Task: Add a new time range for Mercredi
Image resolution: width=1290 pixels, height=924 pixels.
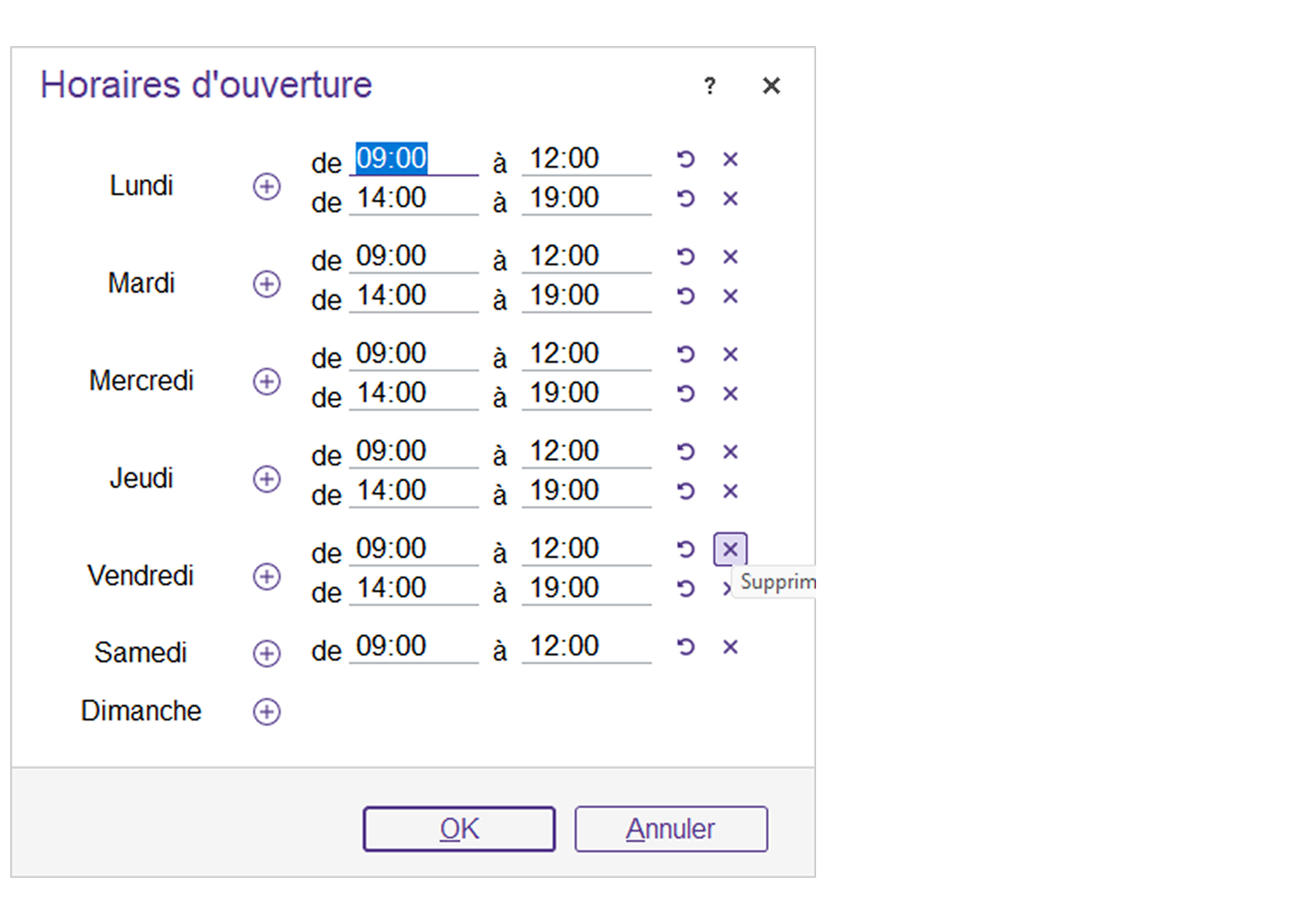Action: [267, 382]
